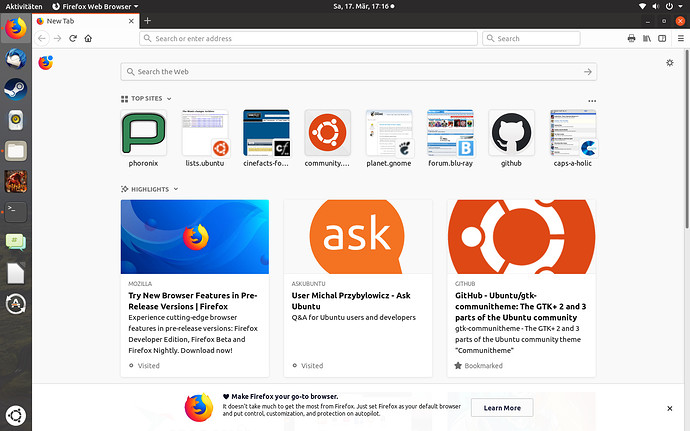Show applications via Ubuntu logo button
690x431 pixels.
point(16,415)
